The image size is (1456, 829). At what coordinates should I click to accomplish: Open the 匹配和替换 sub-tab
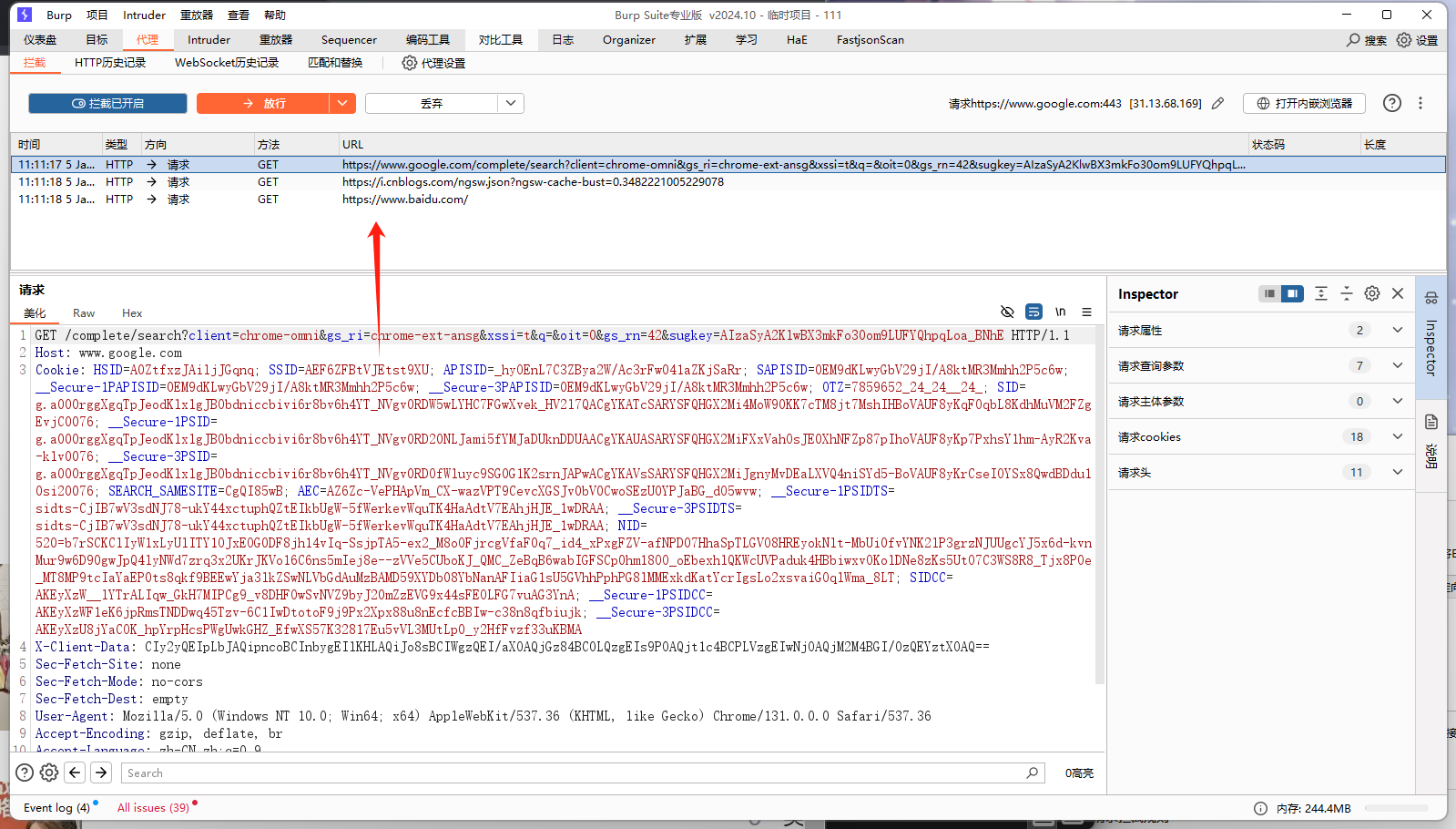(335, 63)
